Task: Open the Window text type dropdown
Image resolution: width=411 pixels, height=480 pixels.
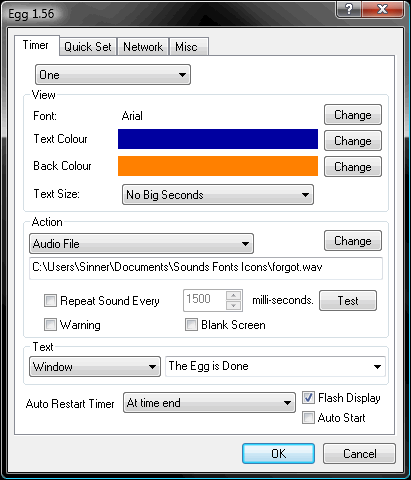Action: [95, 367]
